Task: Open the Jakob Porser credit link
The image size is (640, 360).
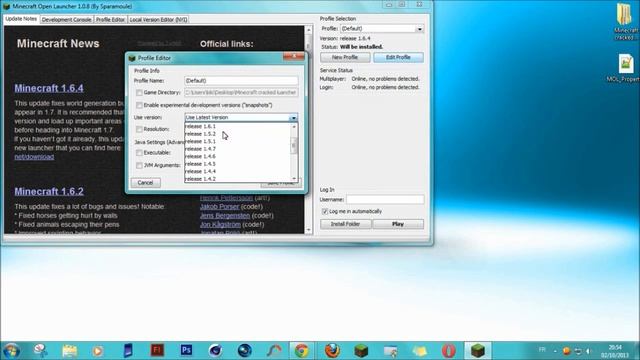Action: pos(220,207)
